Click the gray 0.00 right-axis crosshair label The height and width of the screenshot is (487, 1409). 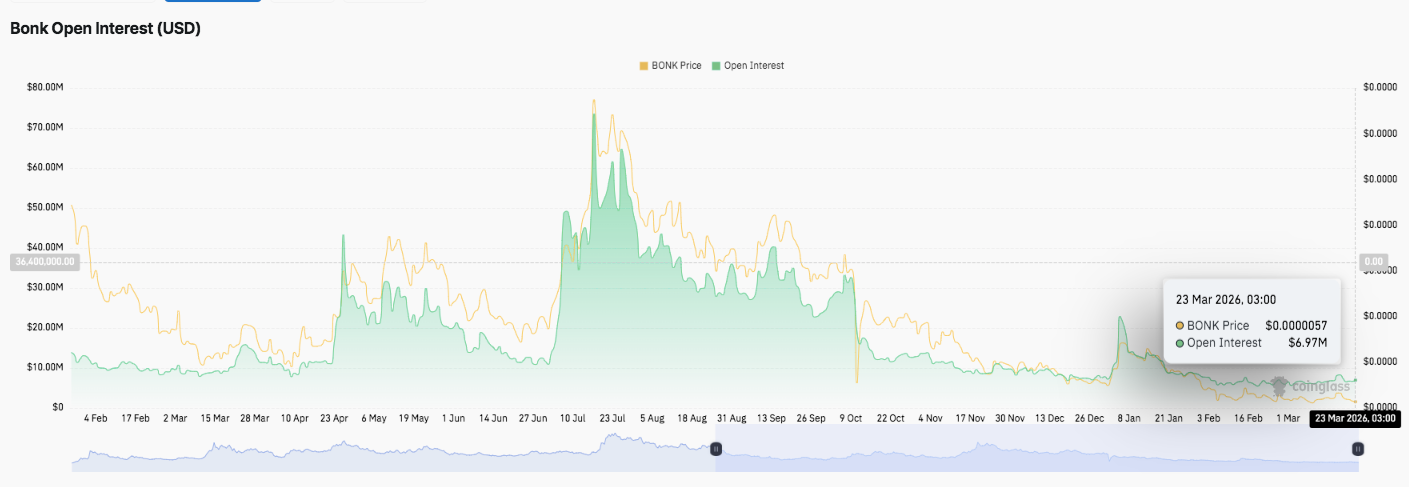[1373, 261]
